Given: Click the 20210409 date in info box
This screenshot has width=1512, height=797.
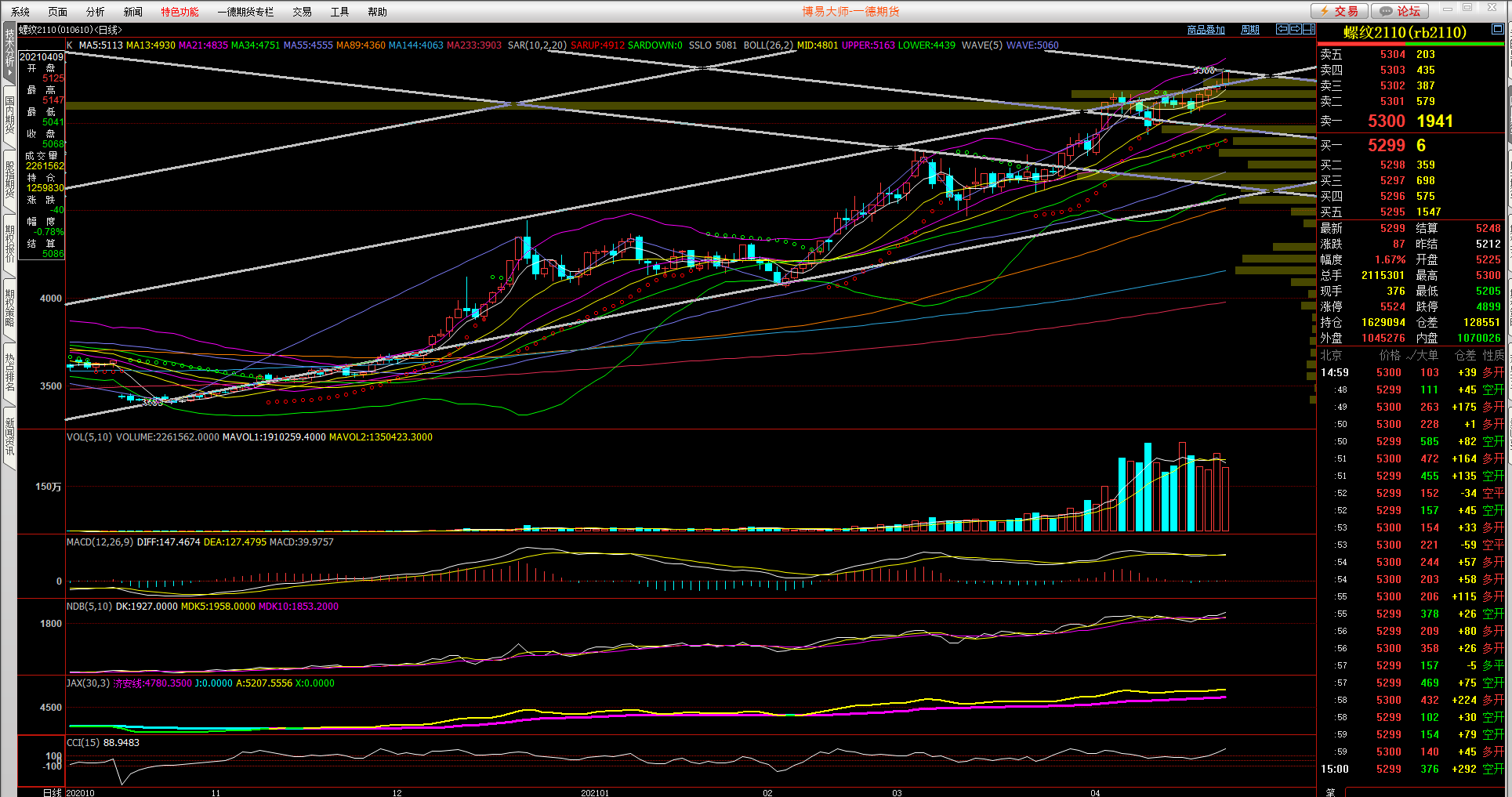Looking at the screenshot, I should point(42,56).
